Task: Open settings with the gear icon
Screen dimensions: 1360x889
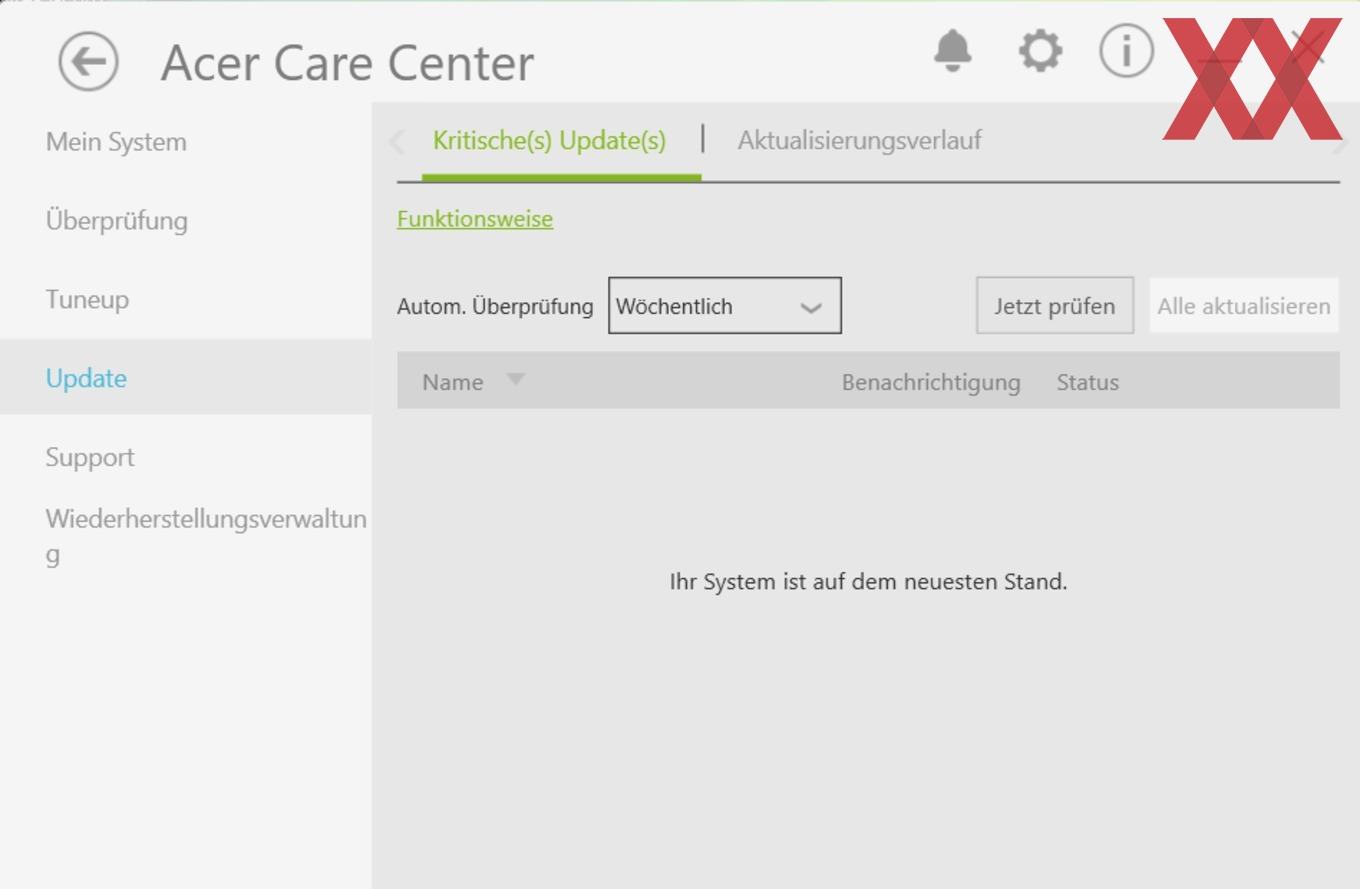Action: (1040, 50)
